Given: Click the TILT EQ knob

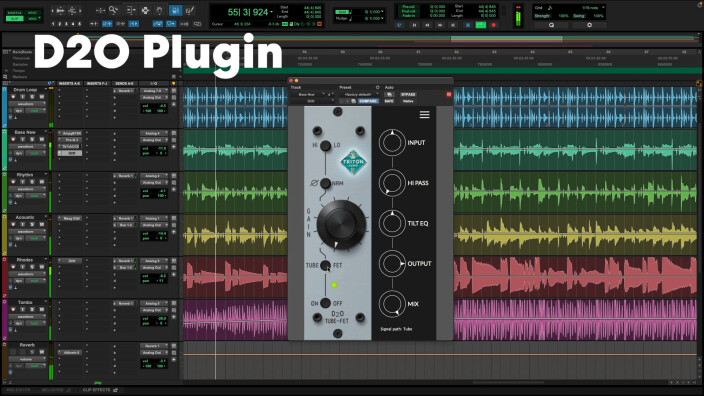Looking at the screenshot, I should tap(392, 223).
